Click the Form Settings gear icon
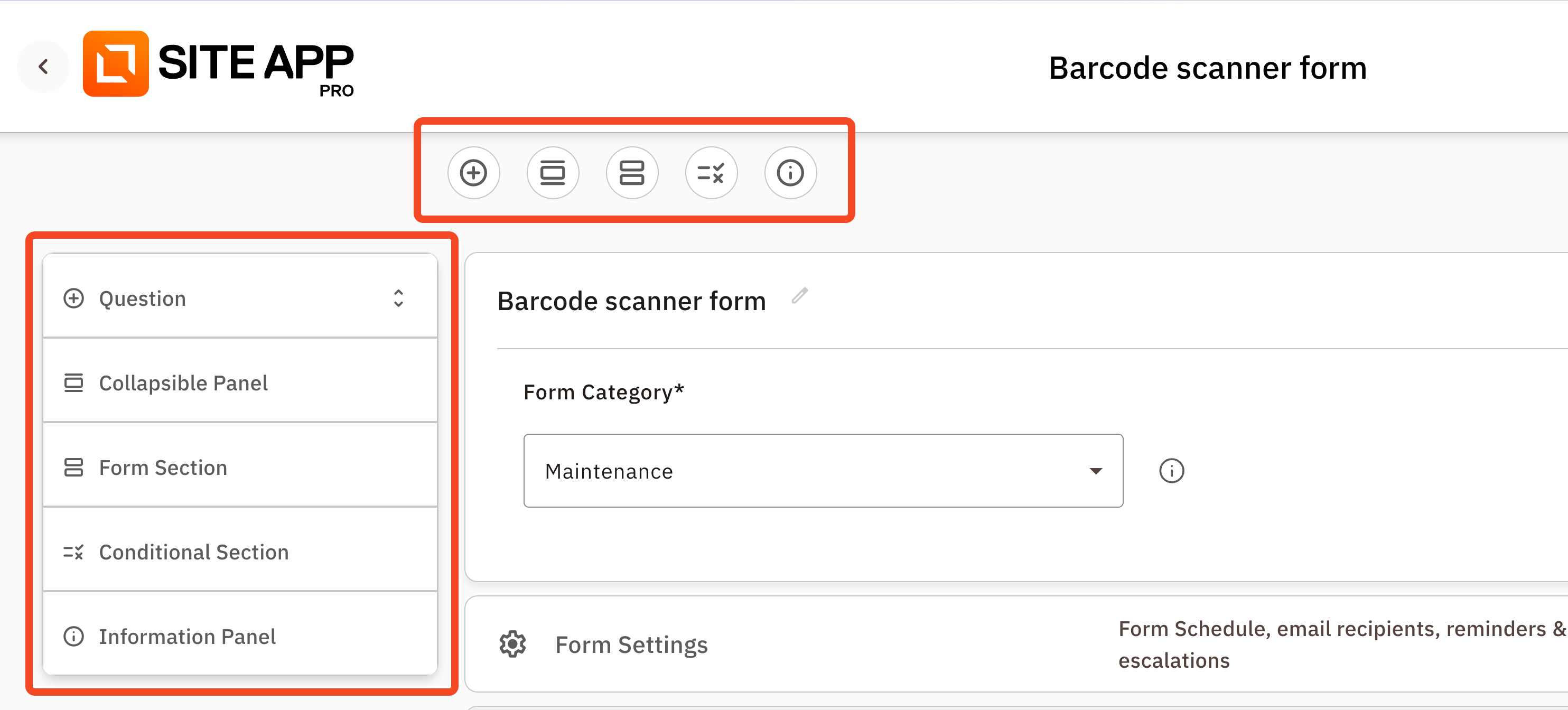Image resolution: width=1568 pixels, height=710 pixels. point(512,644)
